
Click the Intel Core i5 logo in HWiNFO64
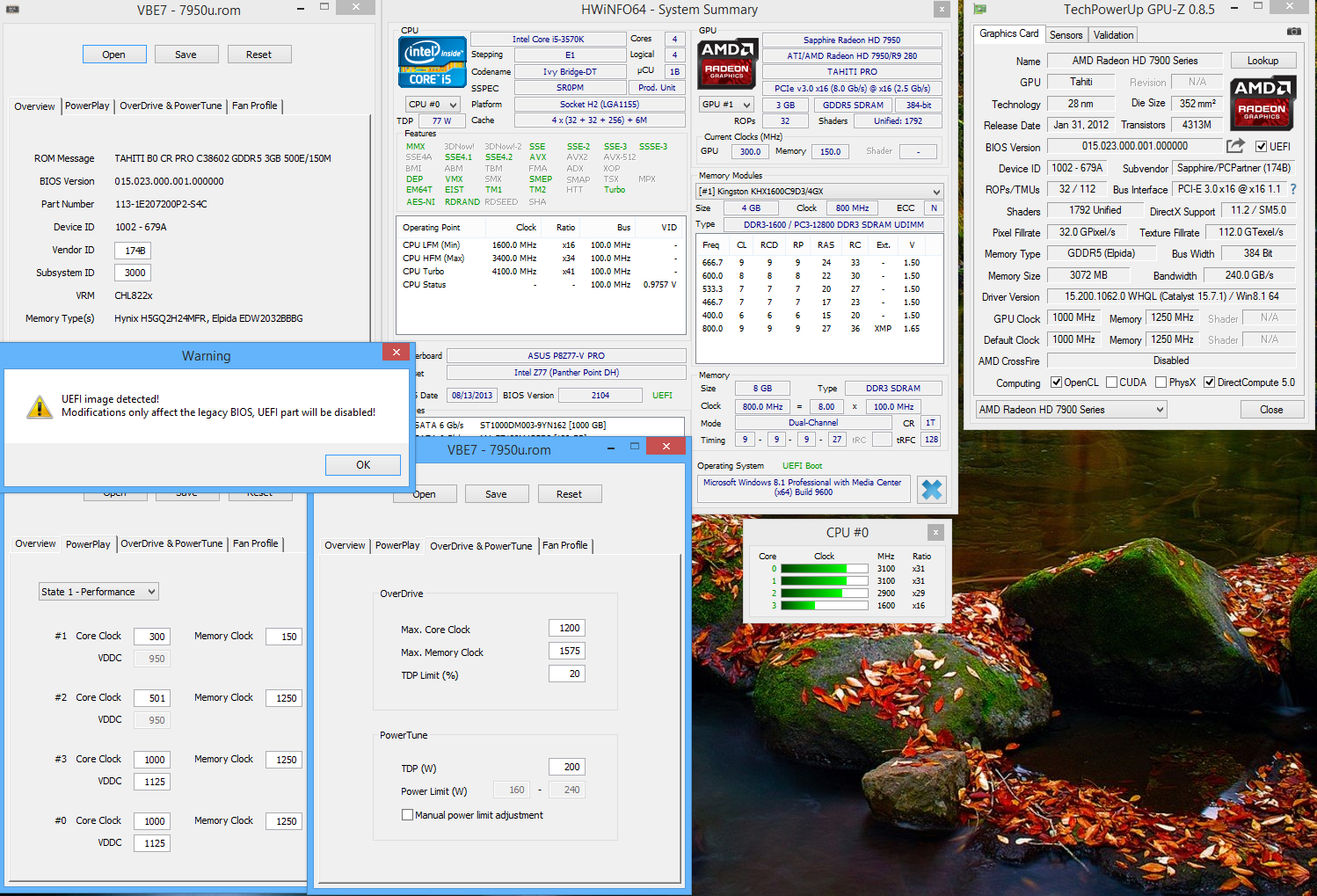click(x=432, y=62)
